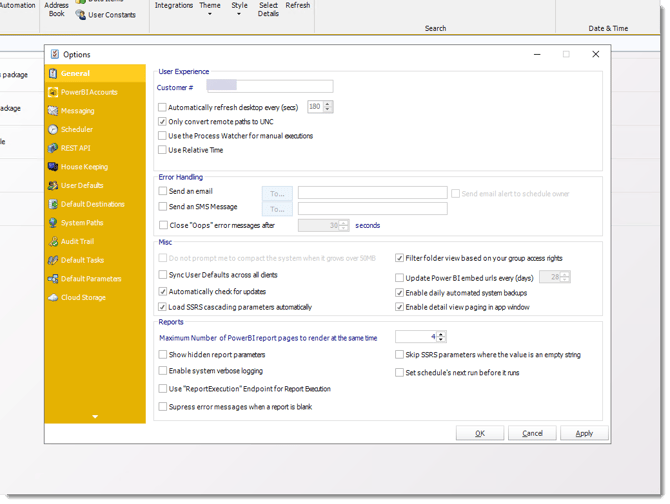Open the PowerBI Accounts icon in sidebar
The image size is (670, 504).
pyautogui.click(x=53, y=92)
